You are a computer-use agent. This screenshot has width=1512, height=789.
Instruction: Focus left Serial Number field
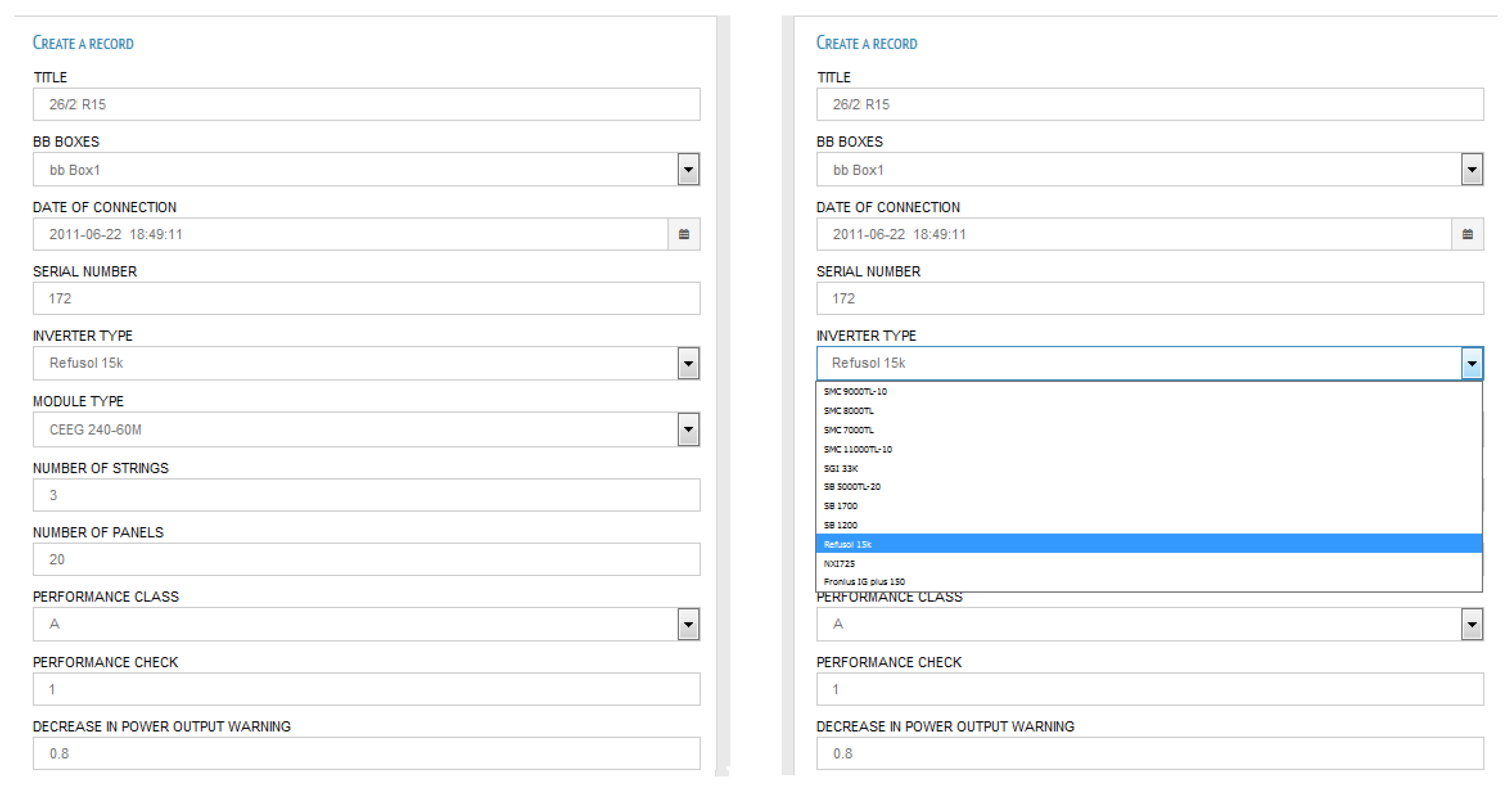click(x=366, y=299)
